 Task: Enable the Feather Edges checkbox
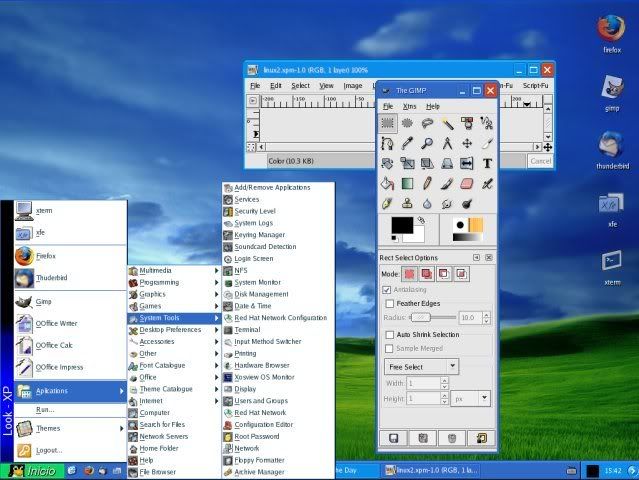coord(390,304)
